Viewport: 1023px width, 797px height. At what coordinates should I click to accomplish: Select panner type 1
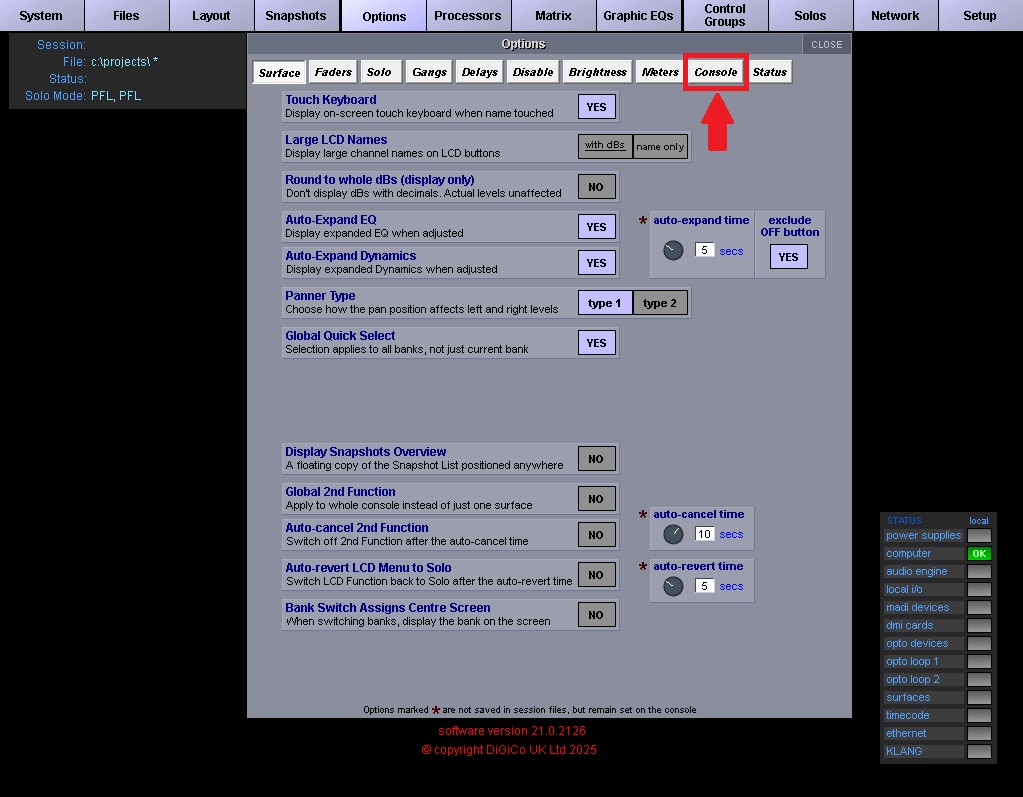pos(605,303)
